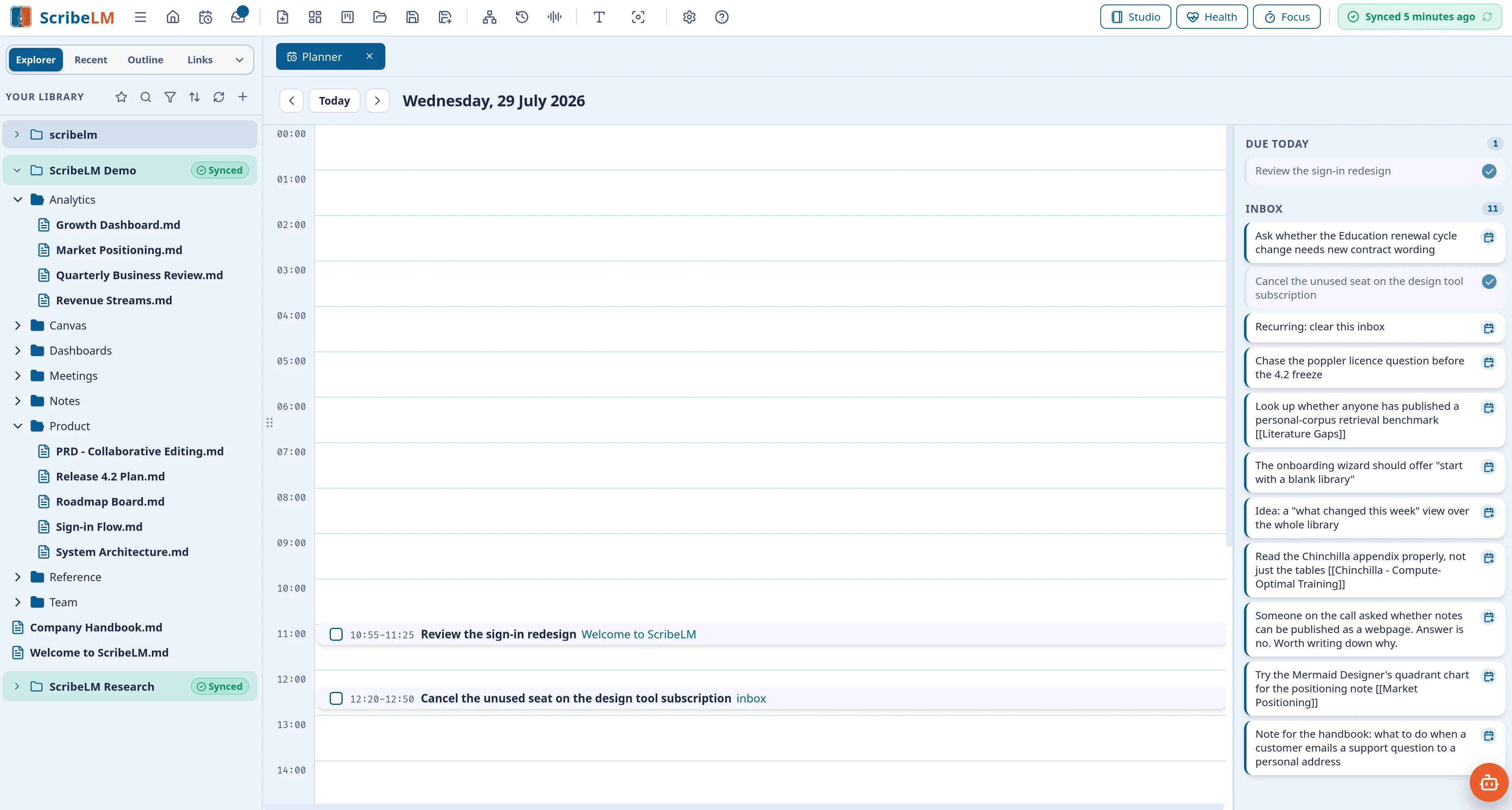Click the focus capture frame icon
This screenshot has width=1512, height=810.
pos(638,17)
